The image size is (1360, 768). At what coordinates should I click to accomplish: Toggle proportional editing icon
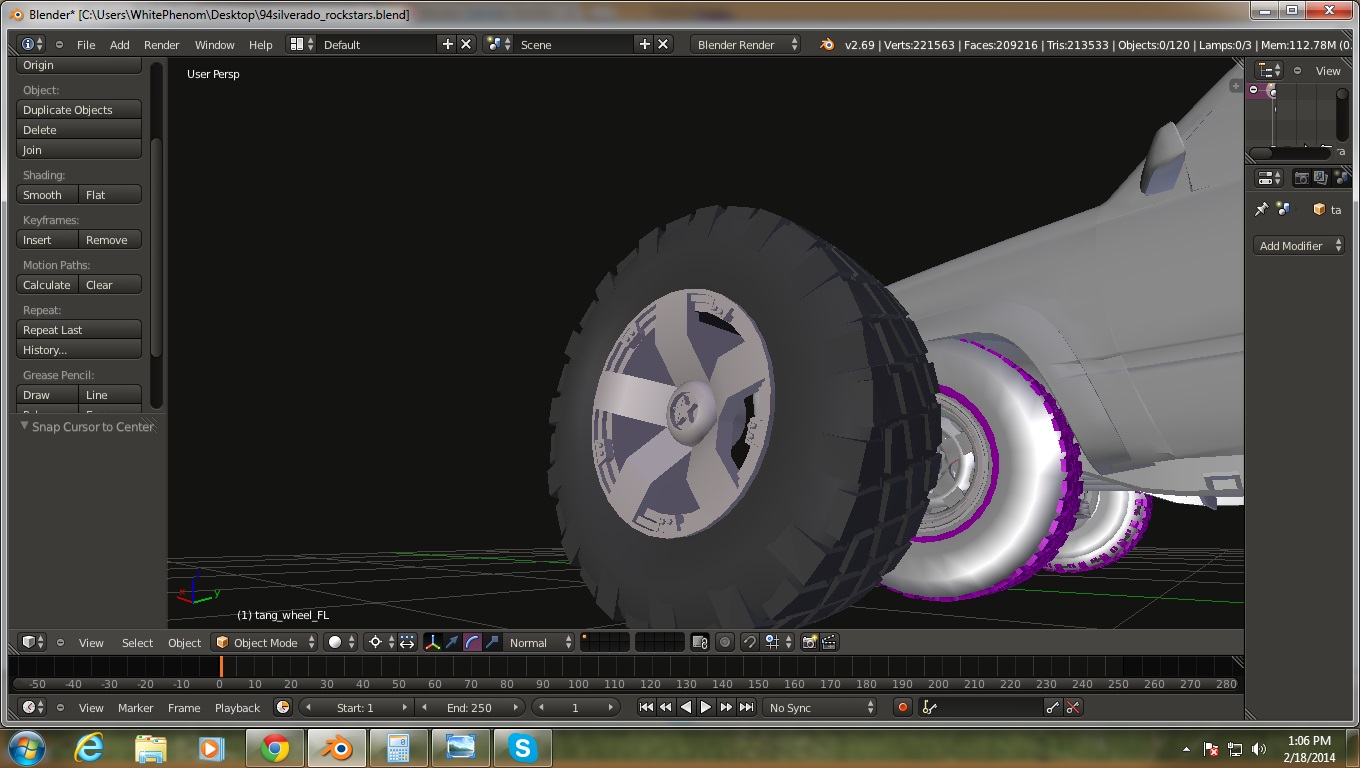725,642
